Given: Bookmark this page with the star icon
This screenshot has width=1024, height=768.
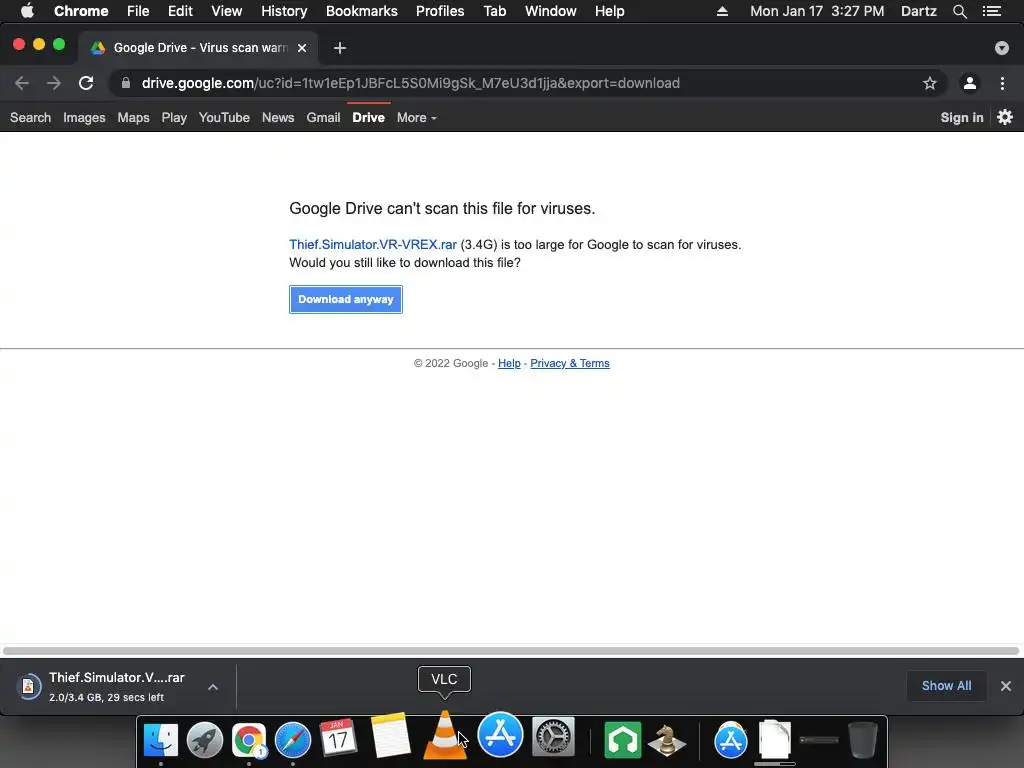Looking at the screenshot, I should click(x=930, y=83).
